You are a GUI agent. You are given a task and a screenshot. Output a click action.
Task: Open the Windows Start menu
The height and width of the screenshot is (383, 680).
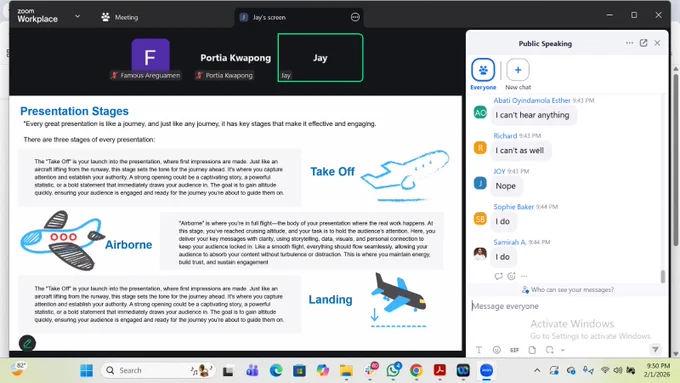click(87, 370)
